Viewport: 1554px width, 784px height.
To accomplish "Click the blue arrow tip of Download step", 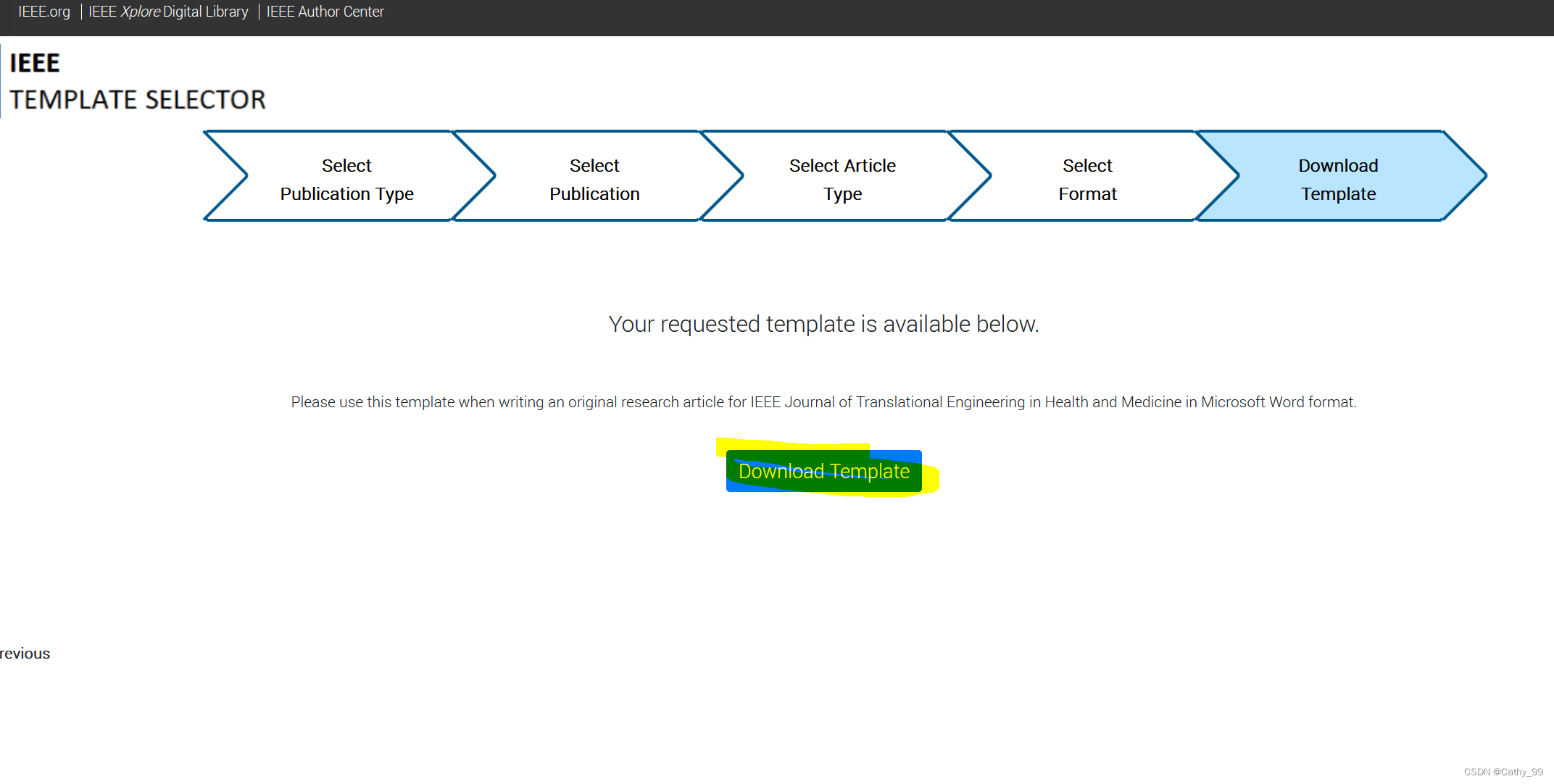I will 1470,175.
